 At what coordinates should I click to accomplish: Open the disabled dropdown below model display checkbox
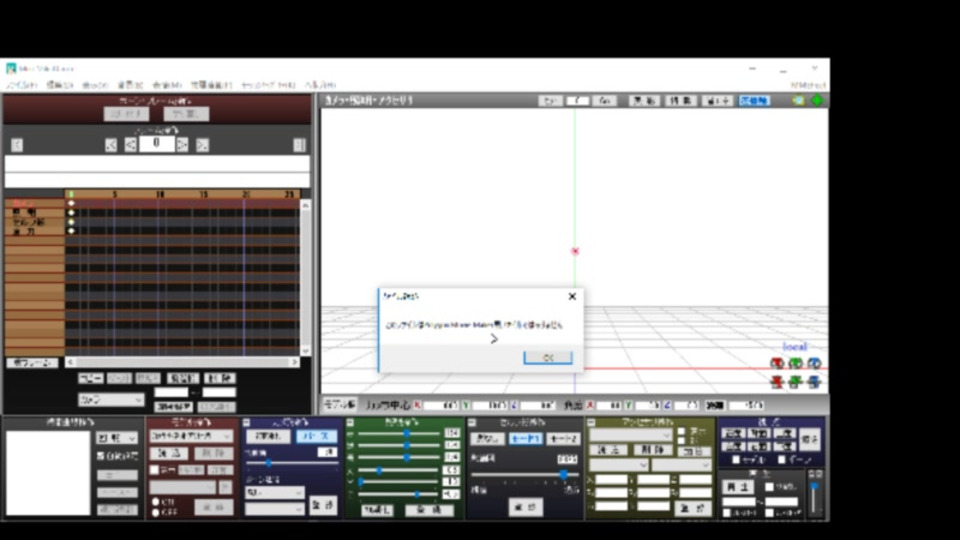click(x=182, y=488)
